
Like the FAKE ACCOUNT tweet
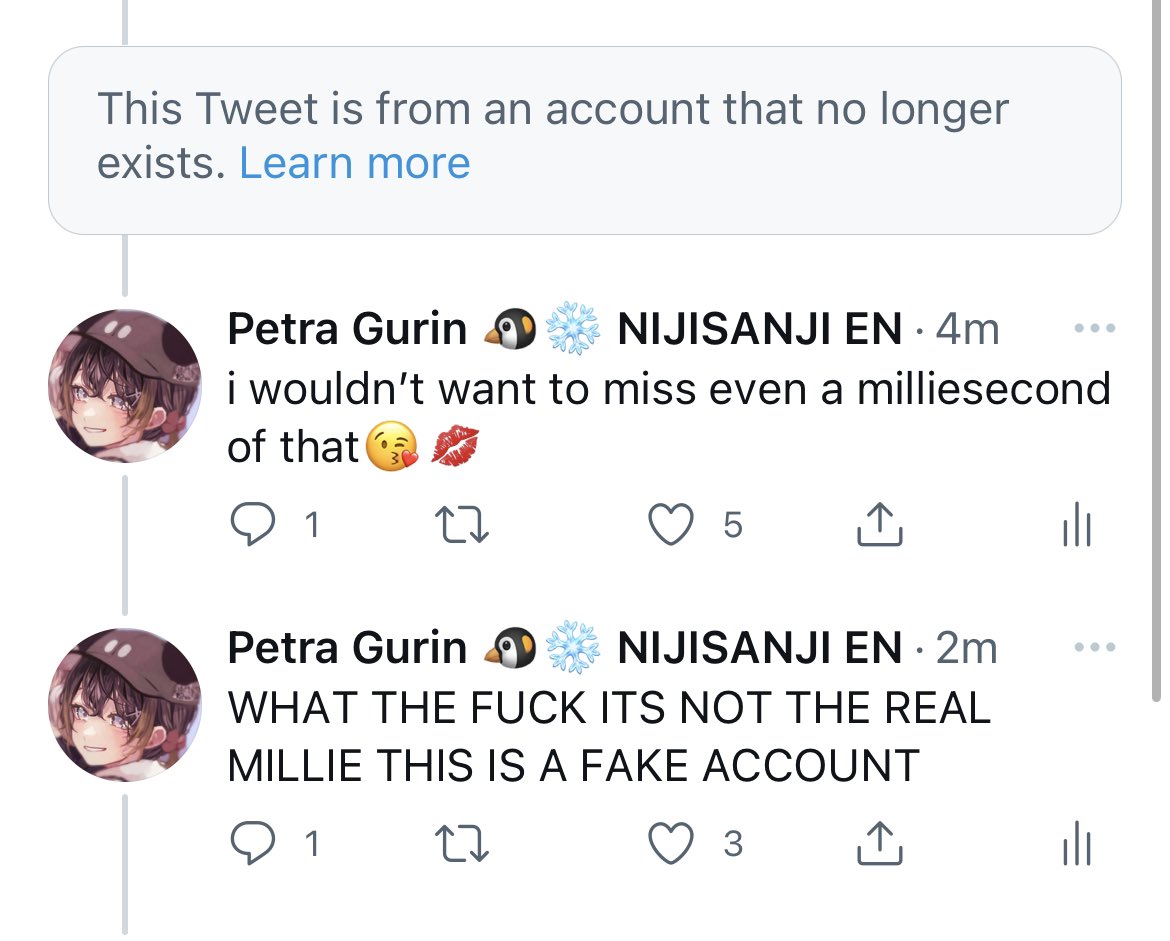(x=670, y=843)
